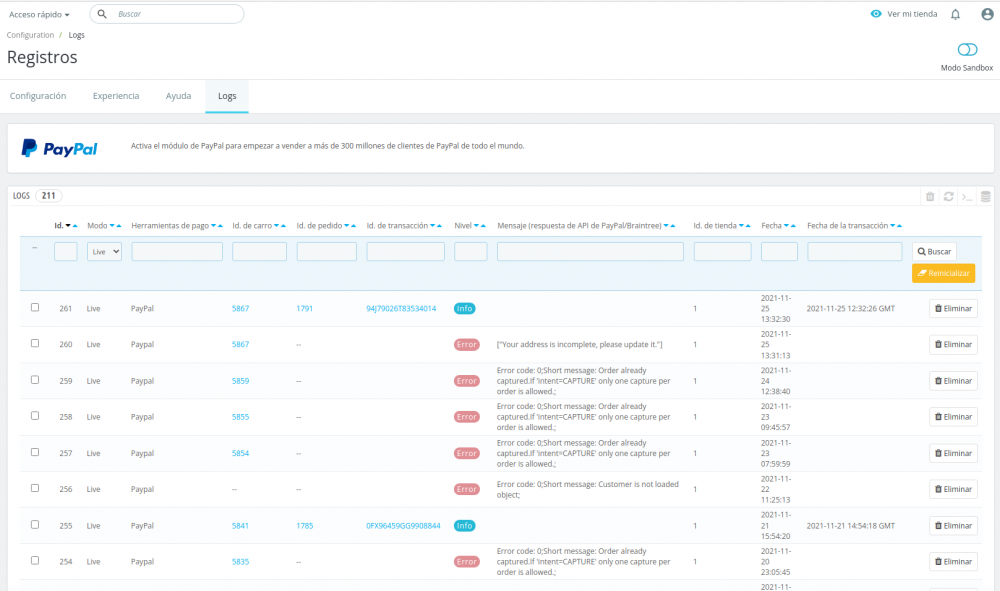Click Eliminar for log row 261
Screen dimensions: 1000x591
click(x=953, y=309)
